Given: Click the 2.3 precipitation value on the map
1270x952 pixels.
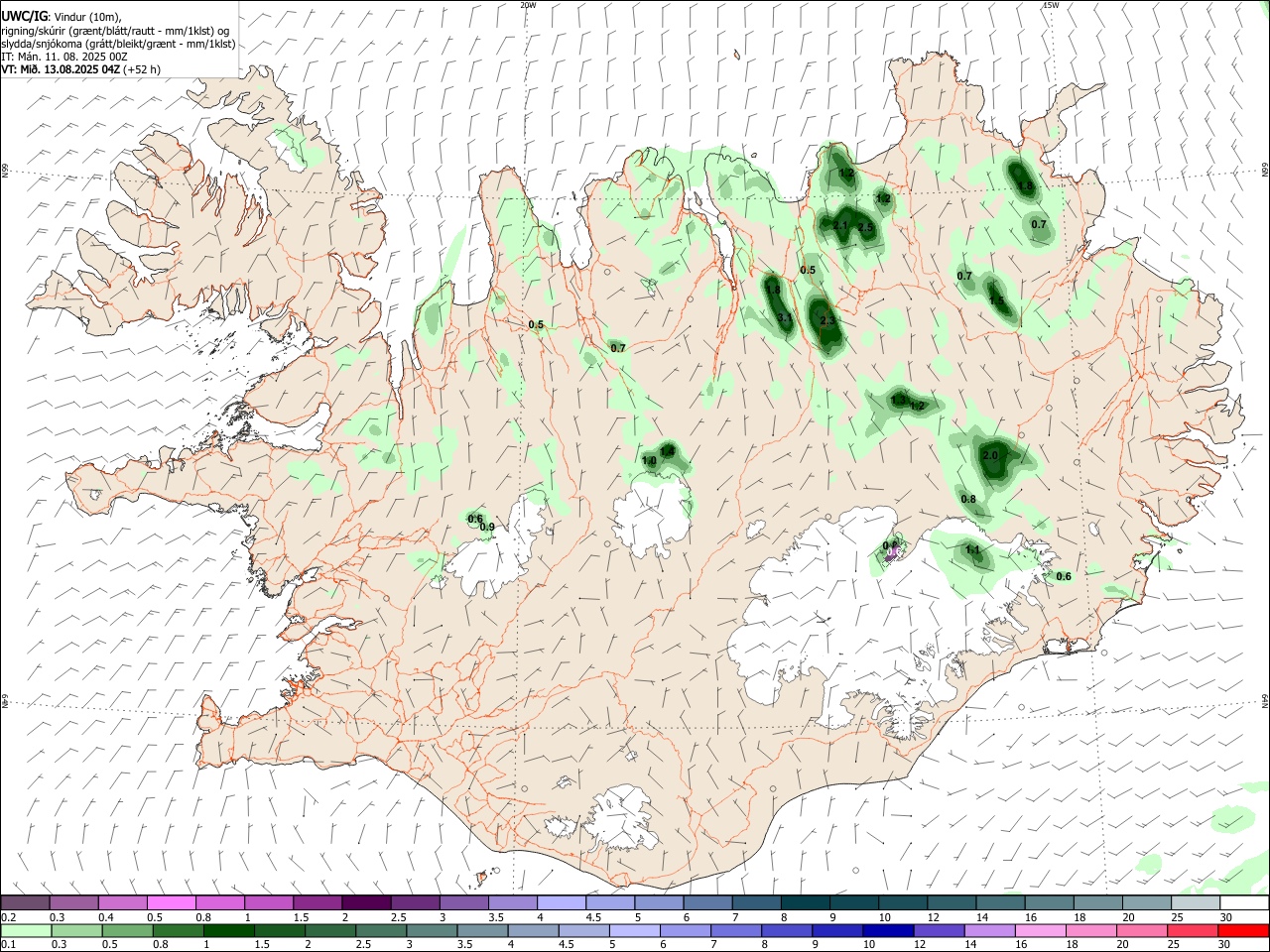Looking at the screenshot, I should tap(828, 320).
